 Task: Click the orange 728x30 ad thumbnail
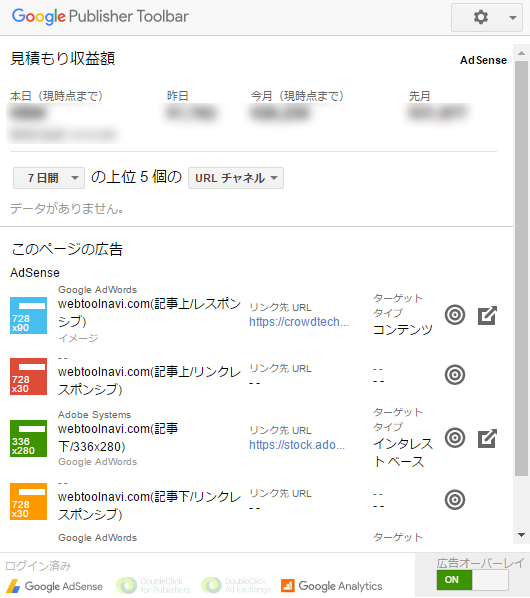(29, 502)
